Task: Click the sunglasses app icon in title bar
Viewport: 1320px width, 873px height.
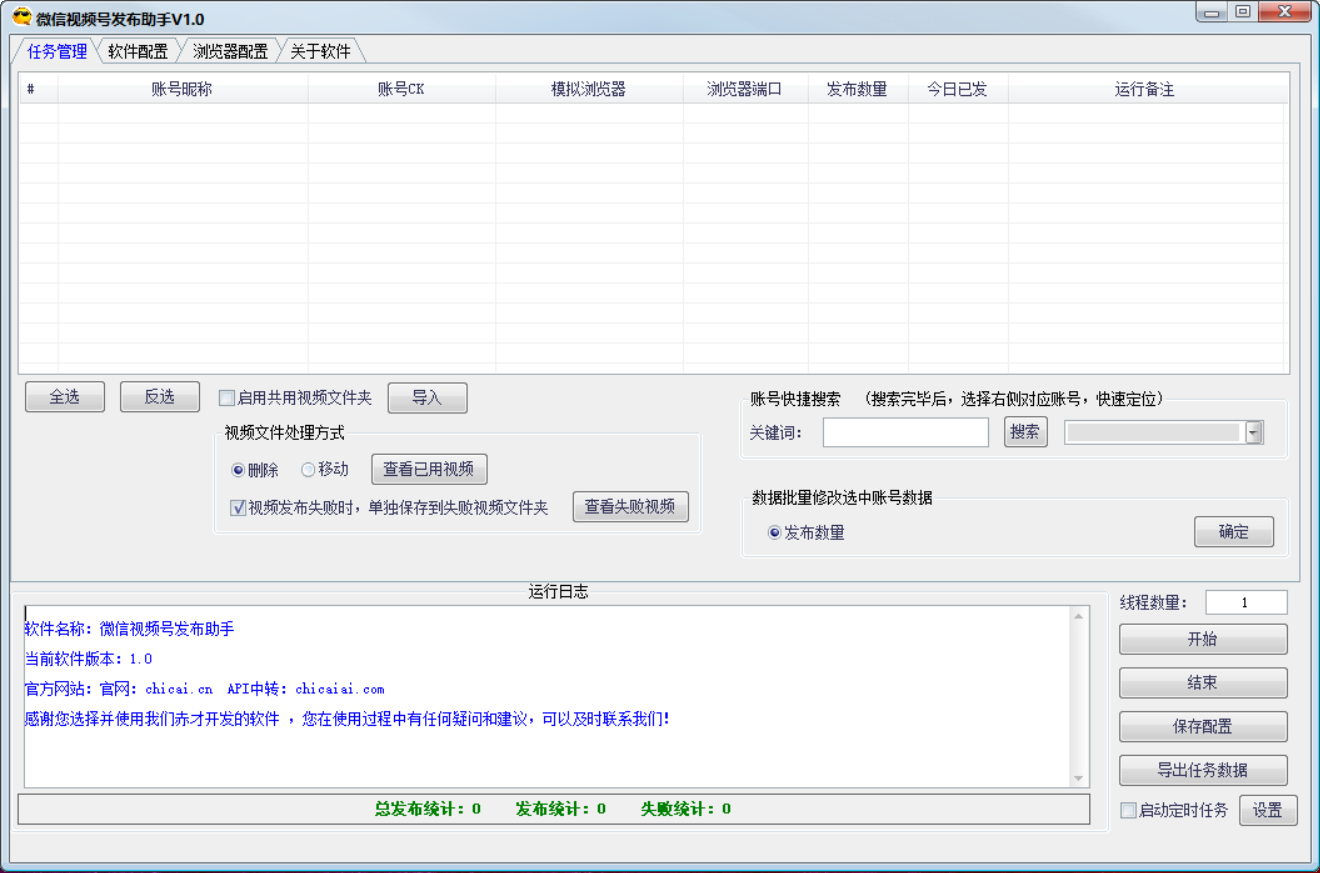Action: click(x=22, y=17)
